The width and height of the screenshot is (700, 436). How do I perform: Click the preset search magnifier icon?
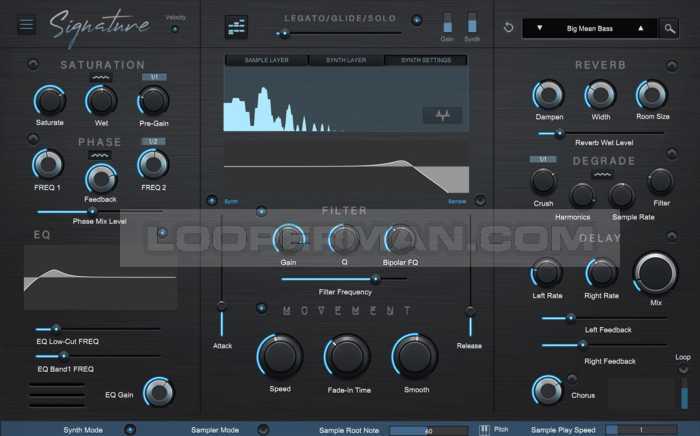pos(669,28)
